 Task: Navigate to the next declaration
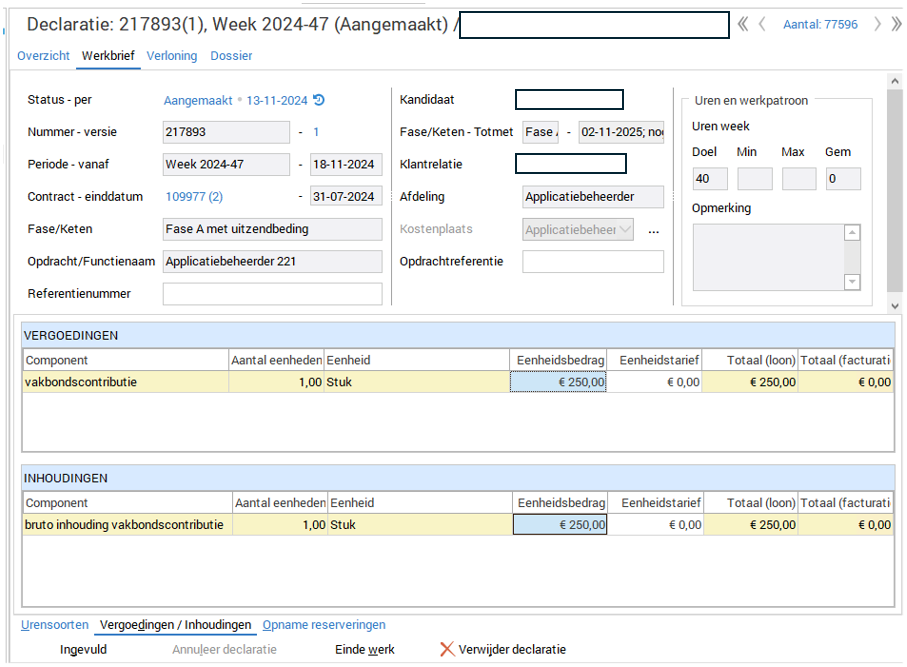coord(877,25)
